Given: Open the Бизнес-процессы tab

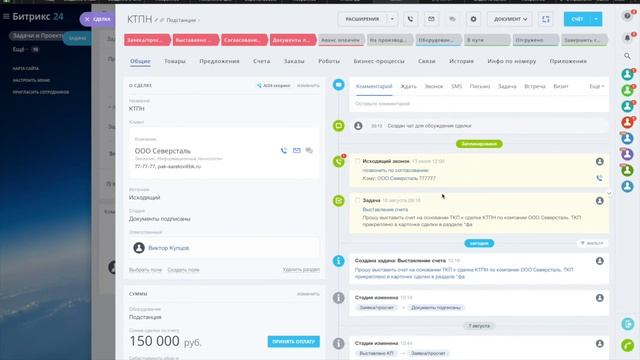Looking at the screenshot, I should [379, 61].
